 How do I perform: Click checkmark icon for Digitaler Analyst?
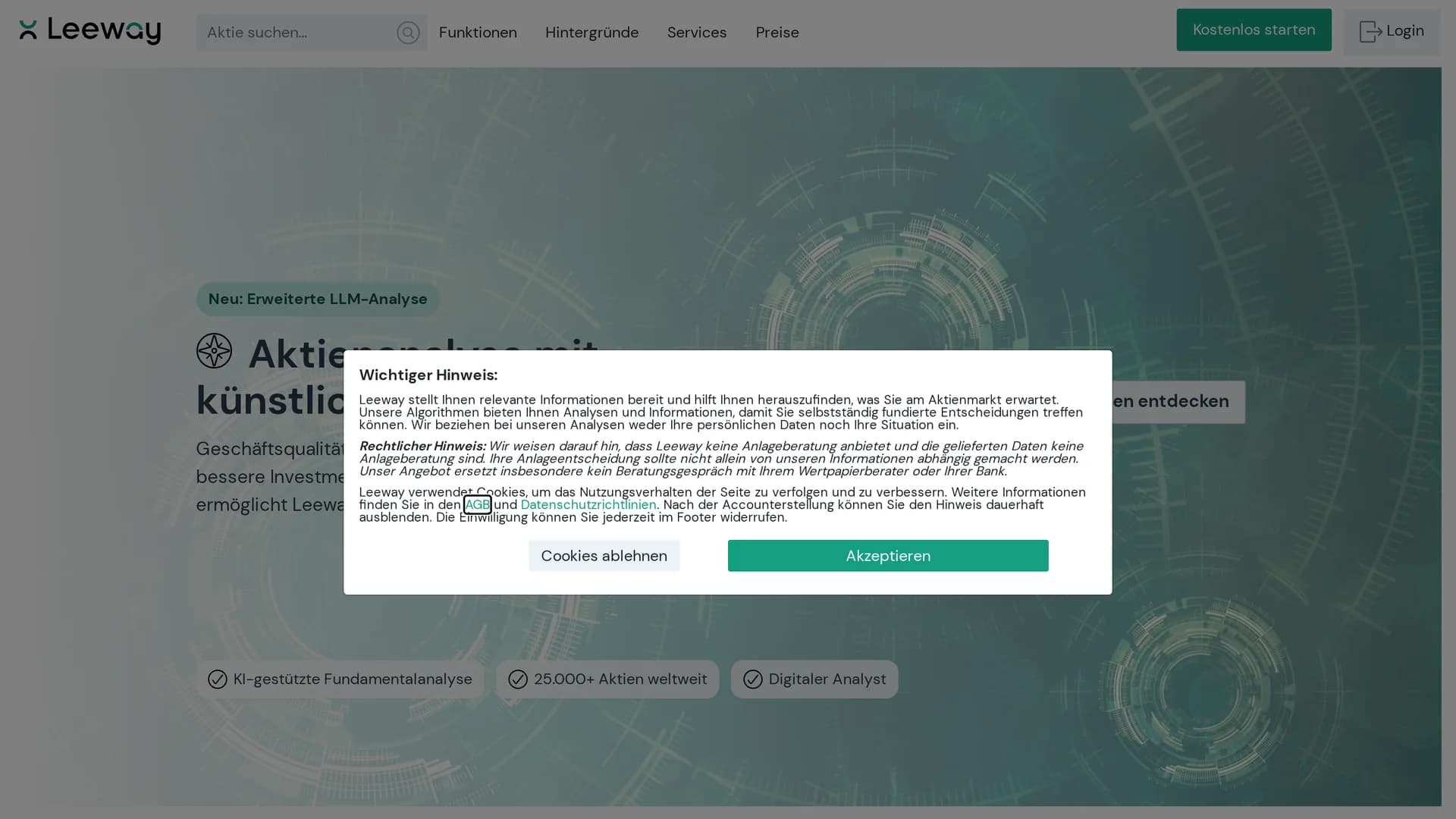[753, 679]
